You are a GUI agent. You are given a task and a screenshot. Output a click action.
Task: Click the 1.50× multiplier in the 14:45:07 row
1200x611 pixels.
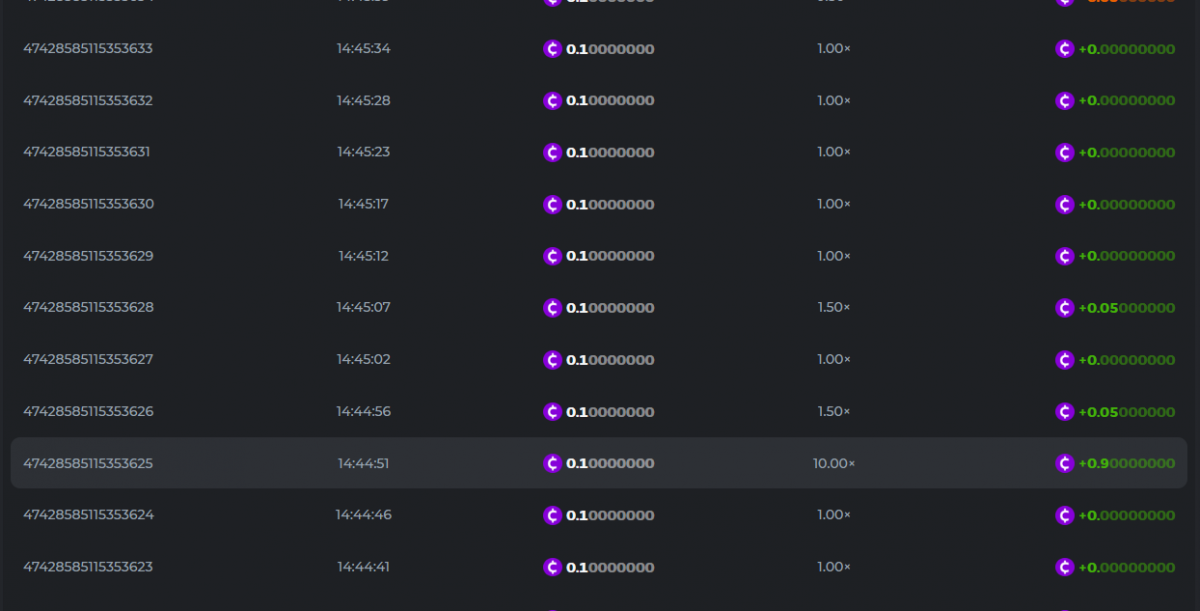(833, 307)
